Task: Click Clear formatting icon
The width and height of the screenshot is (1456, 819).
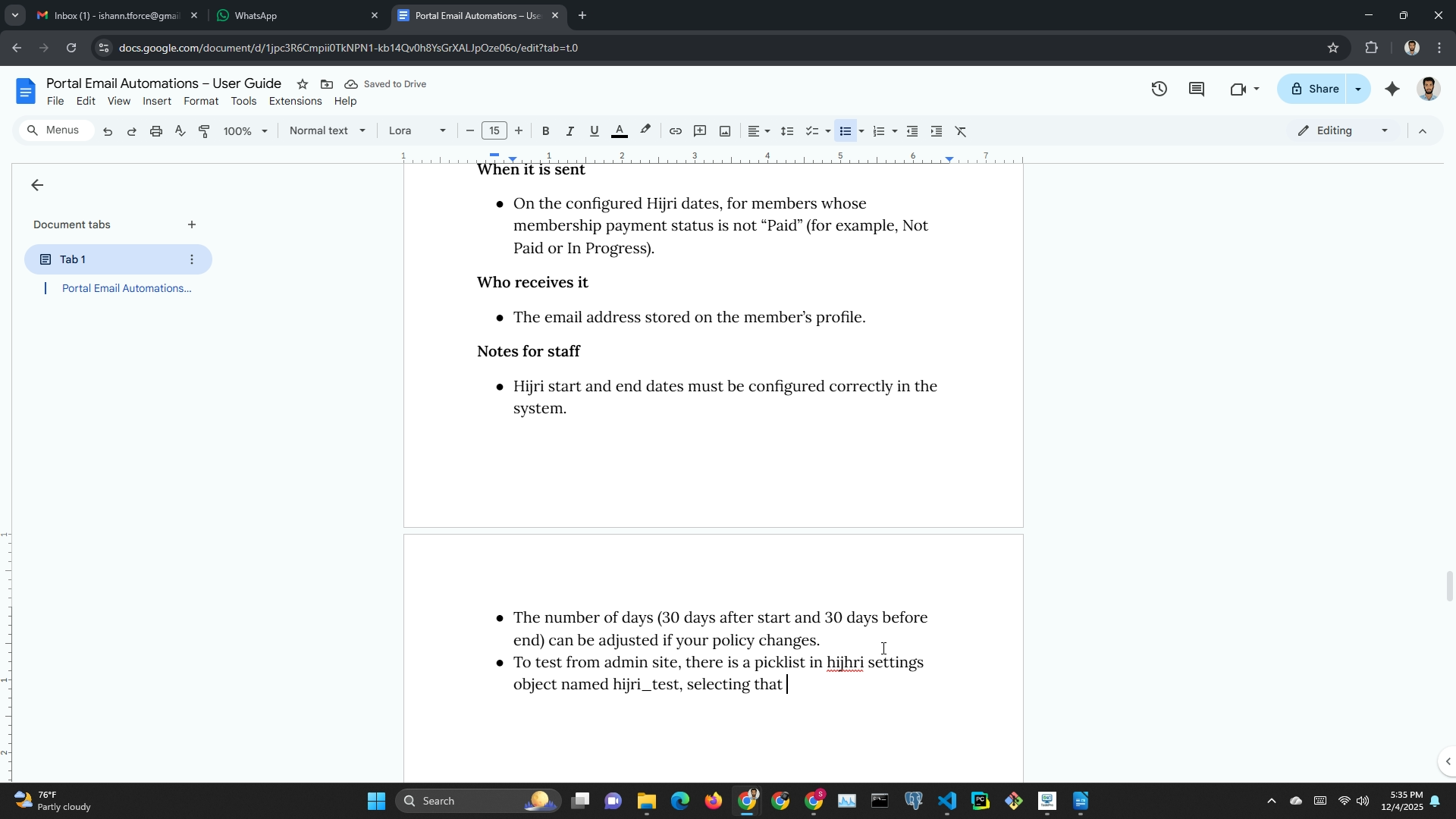Action: 961,131
